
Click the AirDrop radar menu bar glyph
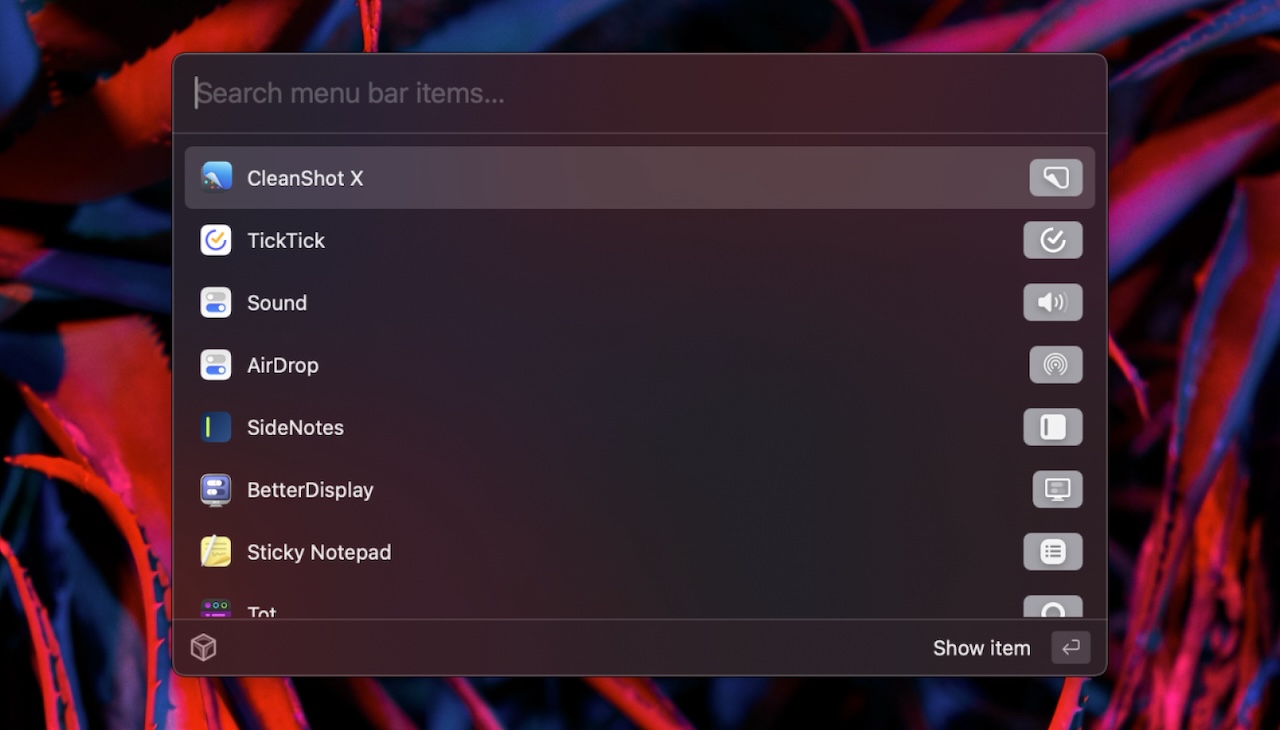tap(1056, 365)
